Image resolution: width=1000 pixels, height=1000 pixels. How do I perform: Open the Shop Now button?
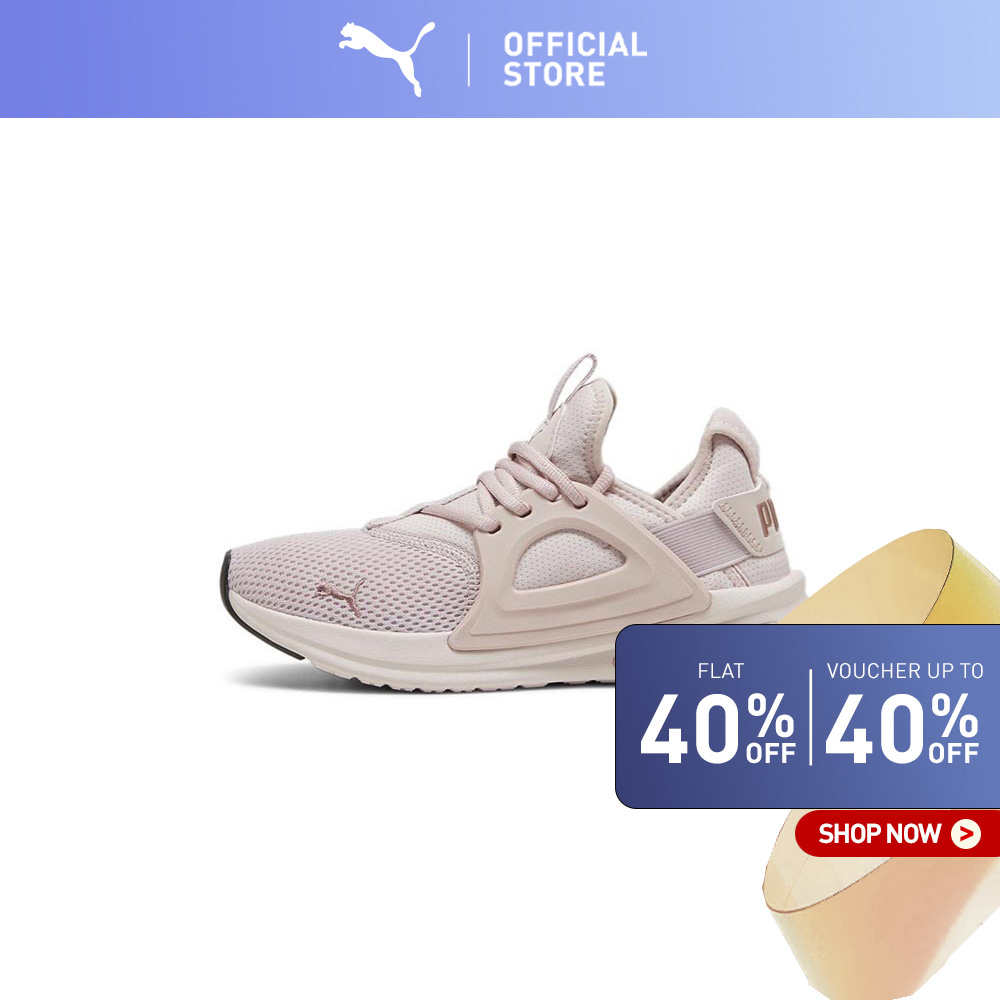[897, 834]
